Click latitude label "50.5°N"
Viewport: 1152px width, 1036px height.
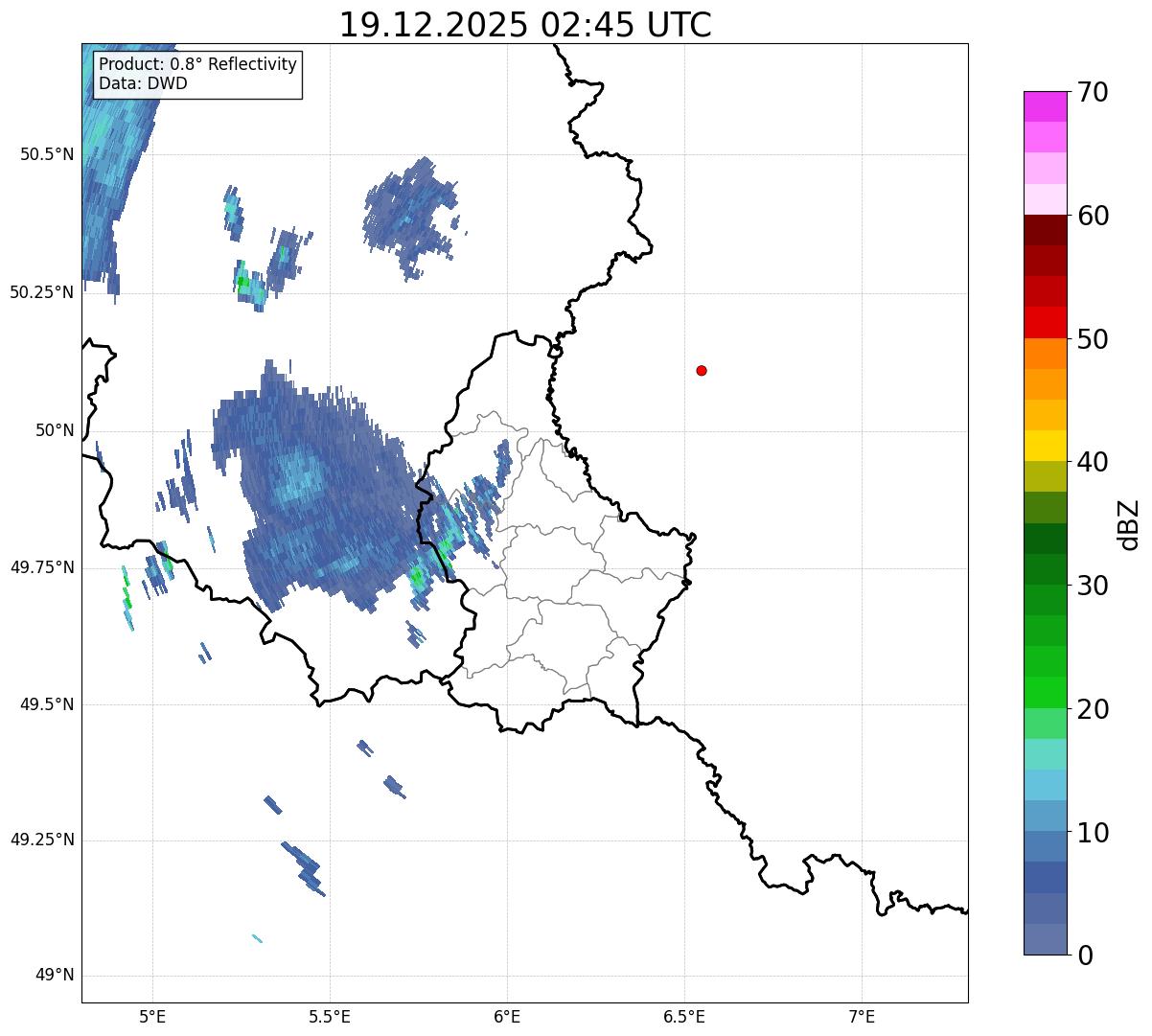47,154
